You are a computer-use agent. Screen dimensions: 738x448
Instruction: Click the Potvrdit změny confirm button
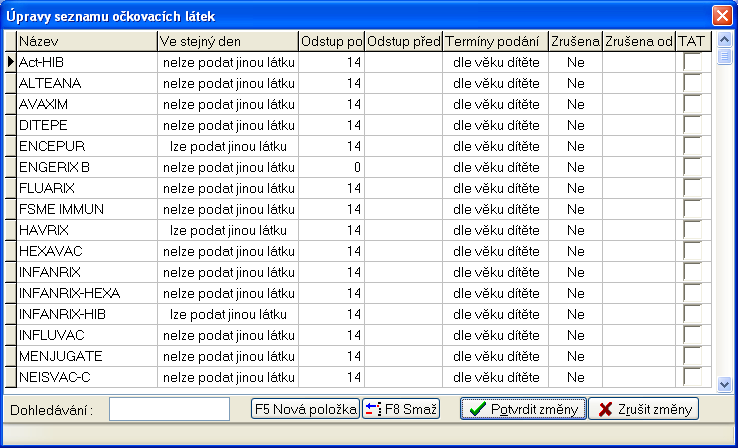click(x=521, y=408)
